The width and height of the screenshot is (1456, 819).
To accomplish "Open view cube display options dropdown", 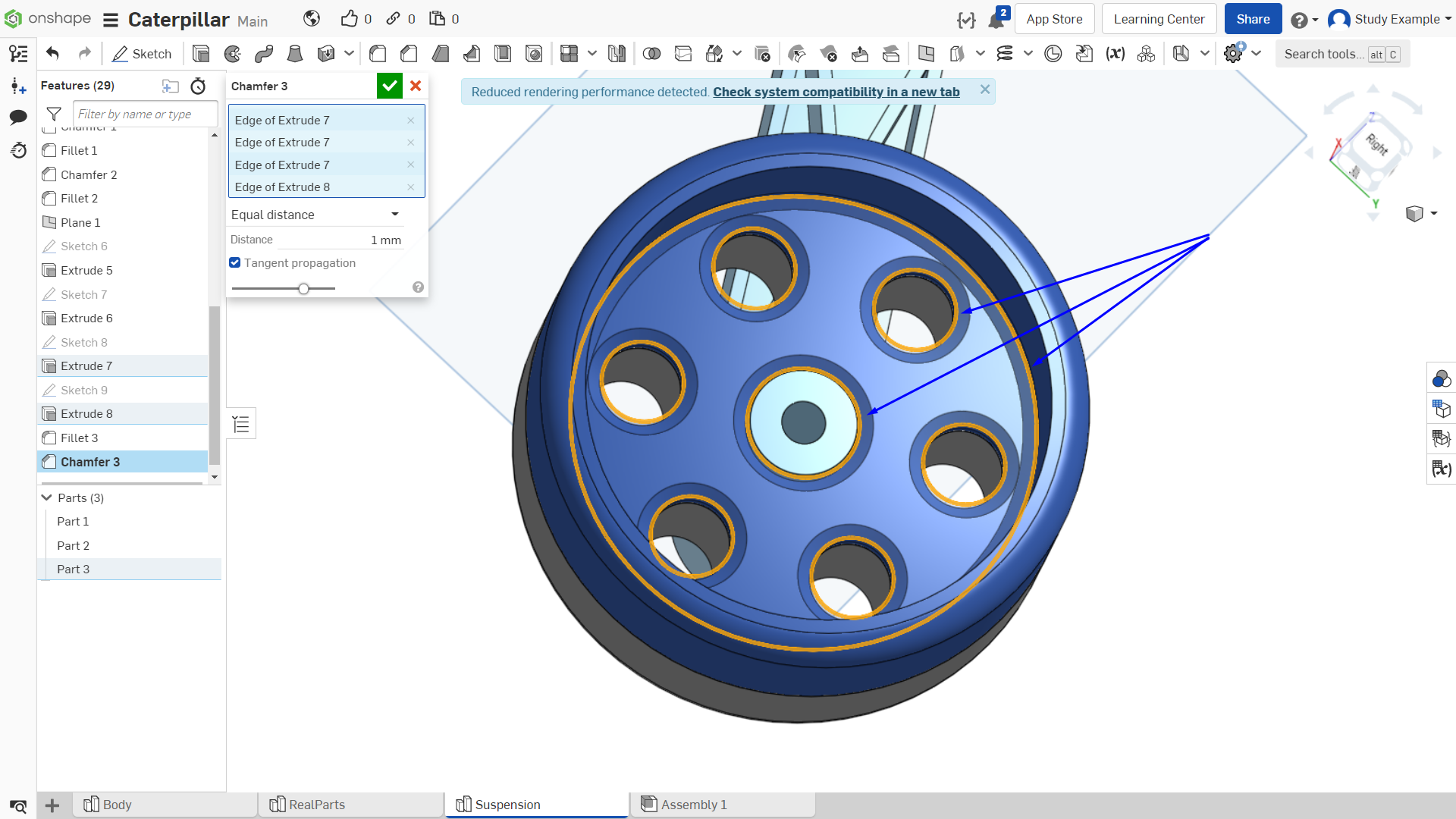I will point(1434,214).
